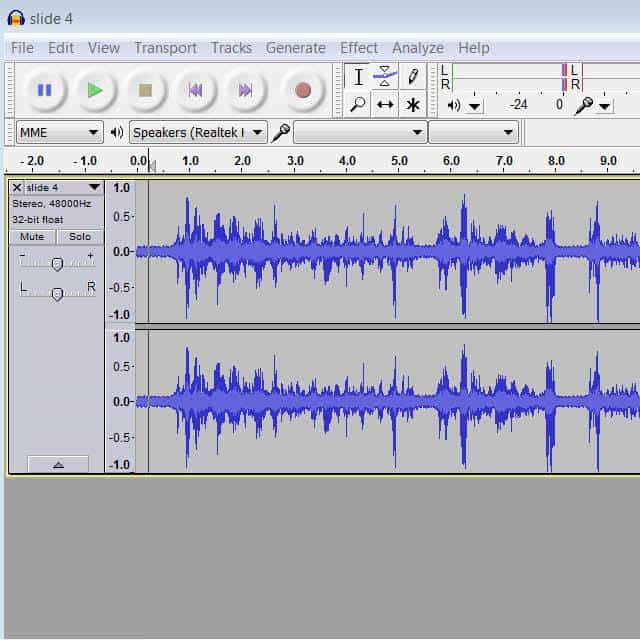Collapse the track with the bottom arrow button
640x640 pixels.
pyautogui.click(x=58, y=464)
